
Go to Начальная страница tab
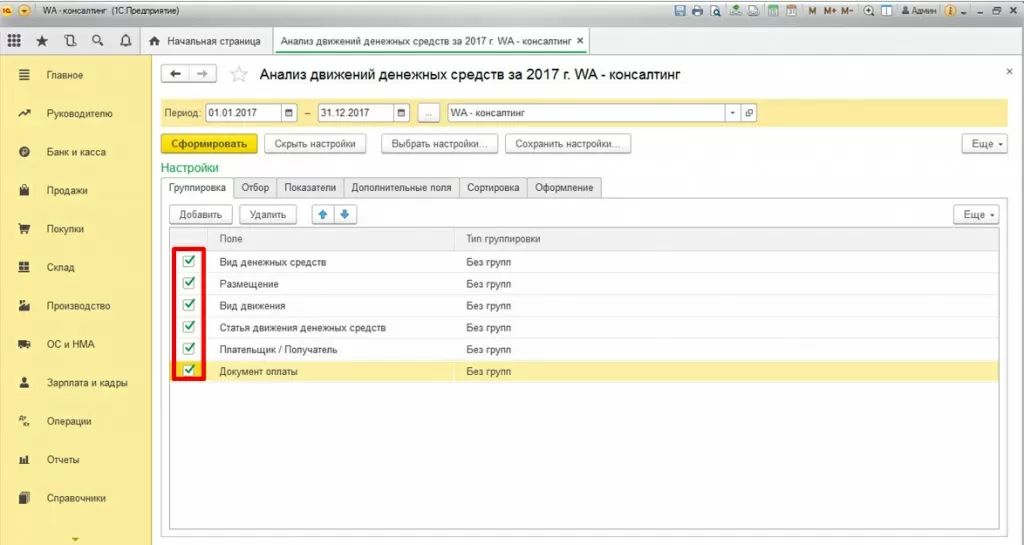point(206,40)
